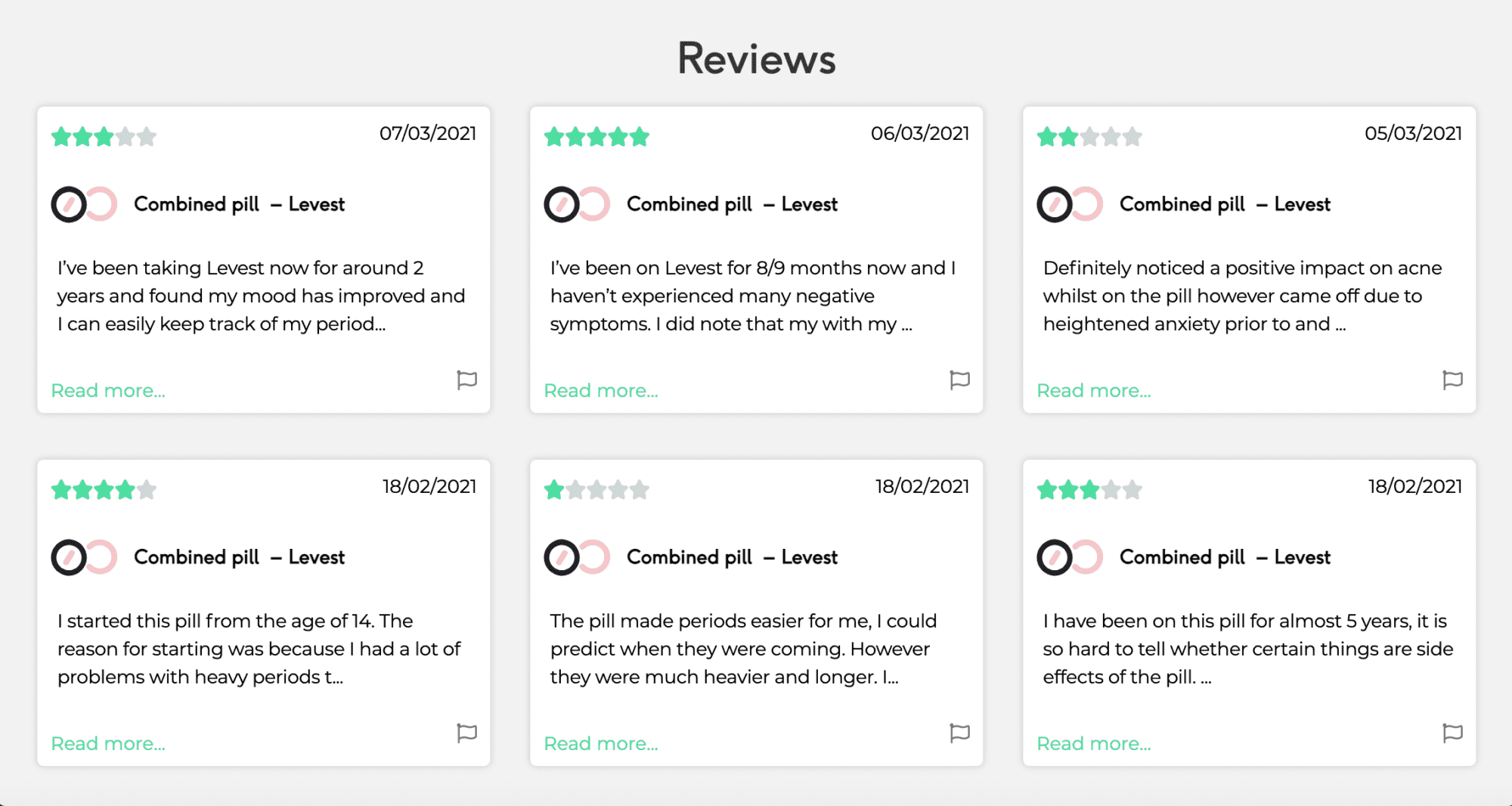Expand the acne review via Read more
This screenshot has width=1512, height=806.
click(1094, 390)
